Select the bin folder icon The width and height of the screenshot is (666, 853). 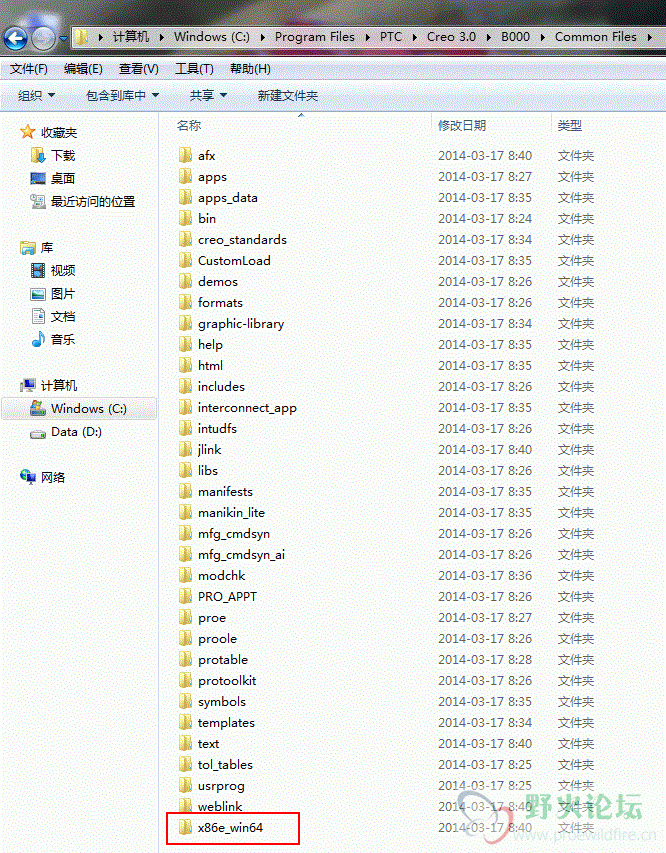click(x=186, y=218)
